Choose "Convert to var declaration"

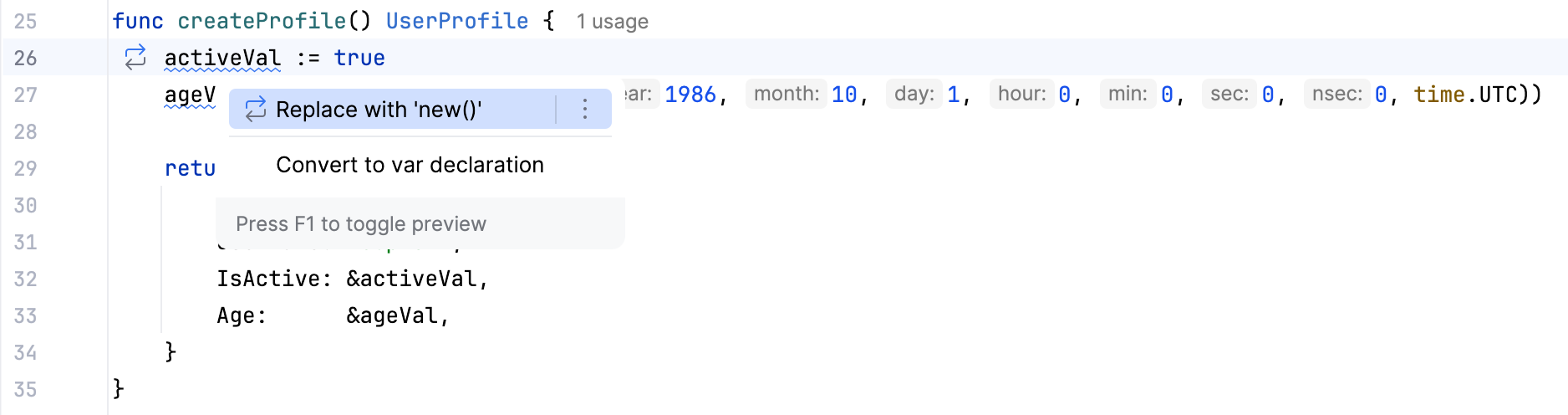tap(410, 165)
